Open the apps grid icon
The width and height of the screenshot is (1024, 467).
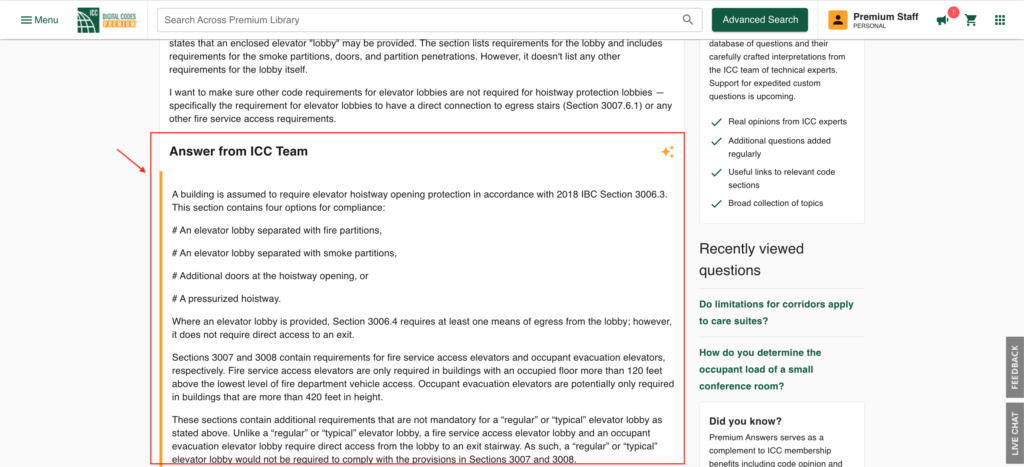tap(1000, 20)
